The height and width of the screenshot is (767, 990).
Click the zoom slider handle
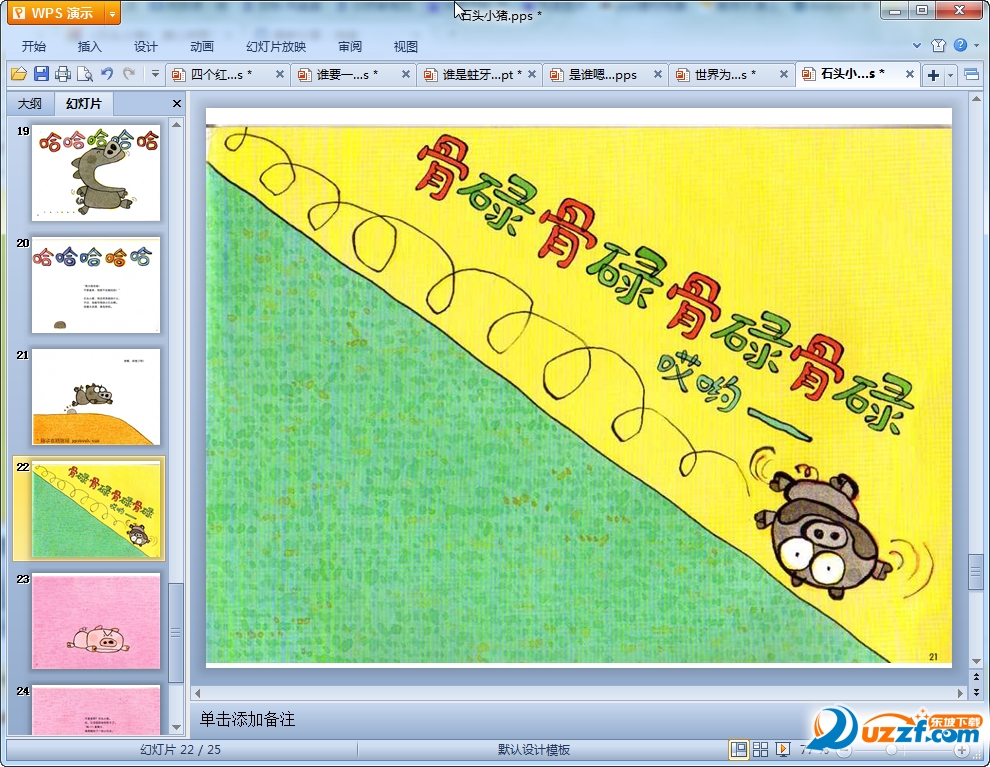point(891,751)
